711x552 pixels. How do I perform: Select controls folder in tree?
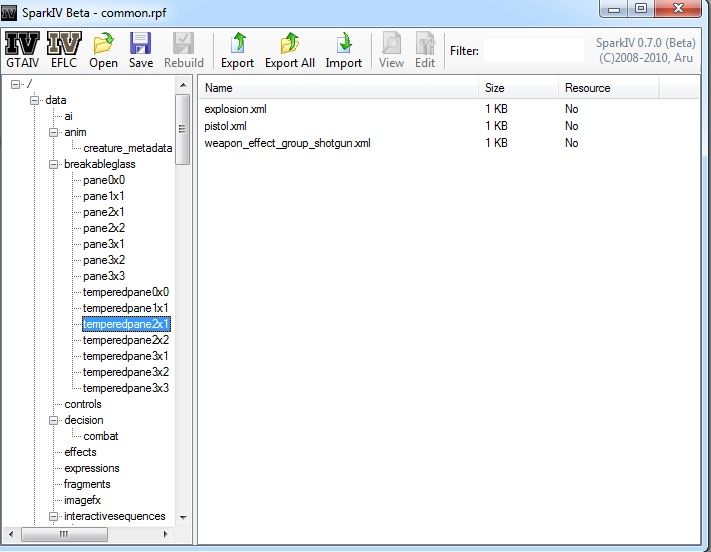(83, 404)
